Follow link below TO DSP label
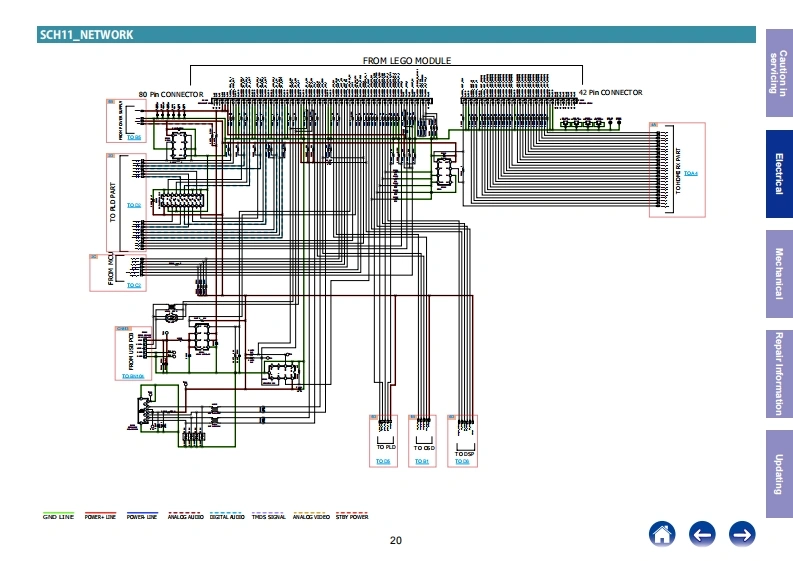Image resolution: width=793 pixels, height=561 pixels. coord(462,461)
